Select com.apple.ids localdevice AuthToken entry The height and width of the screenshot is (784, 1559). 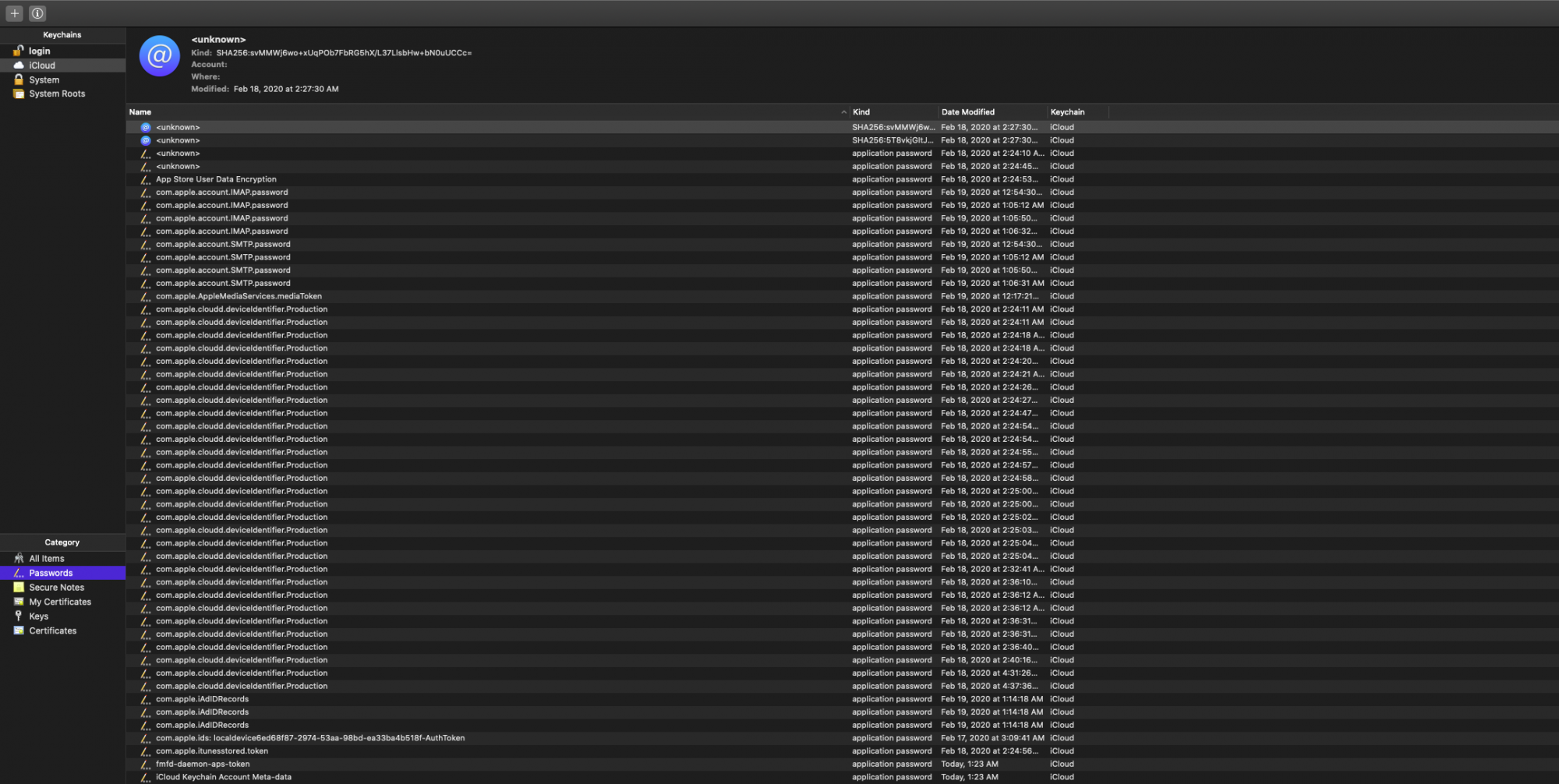pos(842,738)
